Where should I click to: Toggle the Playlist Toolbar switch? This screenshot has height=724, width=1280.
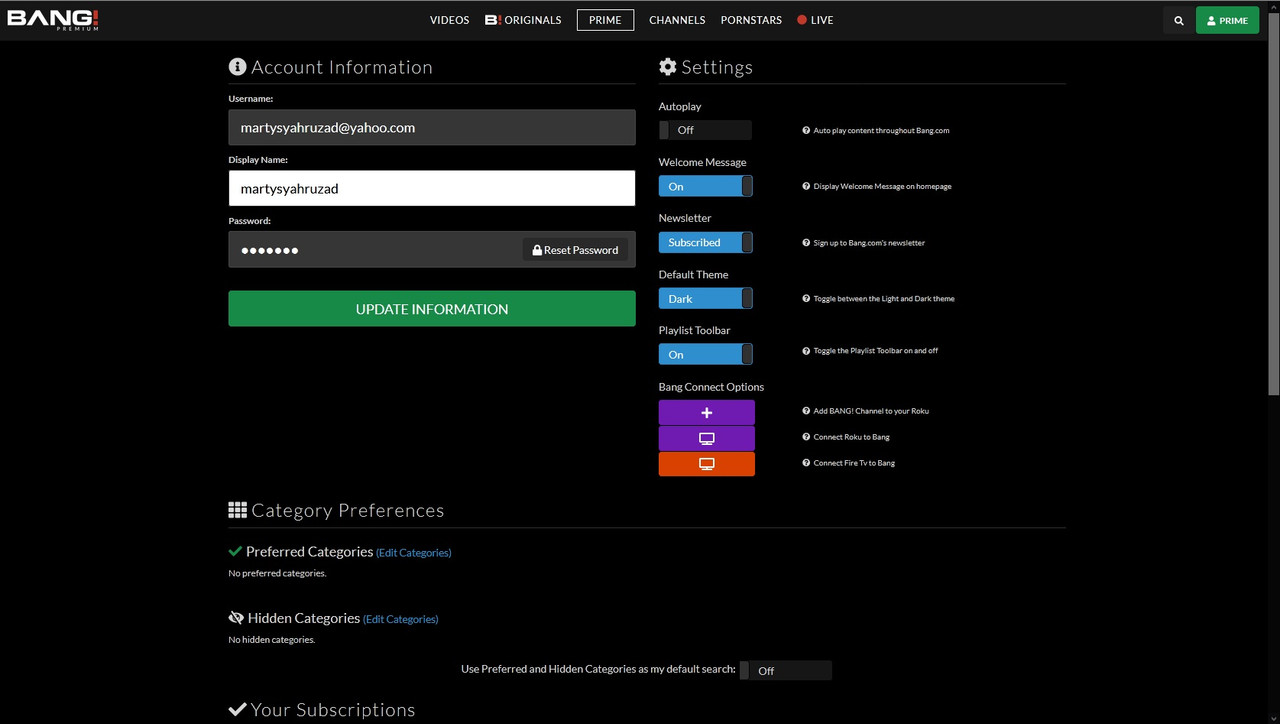tap(706, 354)
